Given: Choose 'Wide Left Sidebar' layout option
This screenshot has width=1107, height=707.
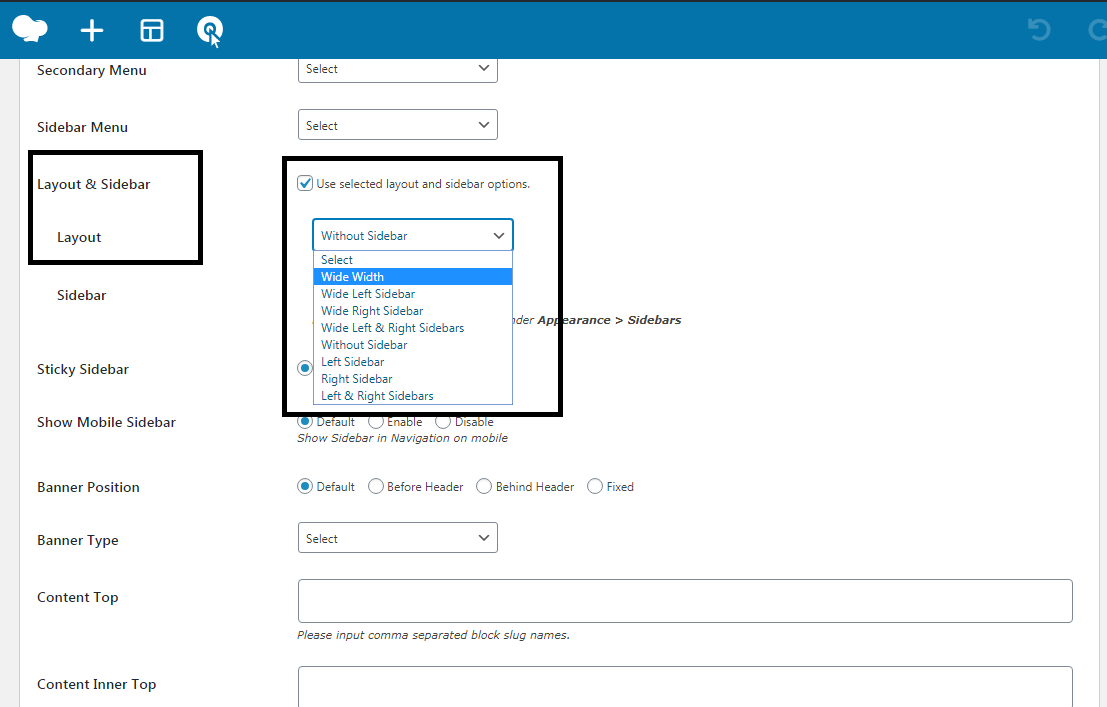Looking at the screenshot, I should 413,294.
